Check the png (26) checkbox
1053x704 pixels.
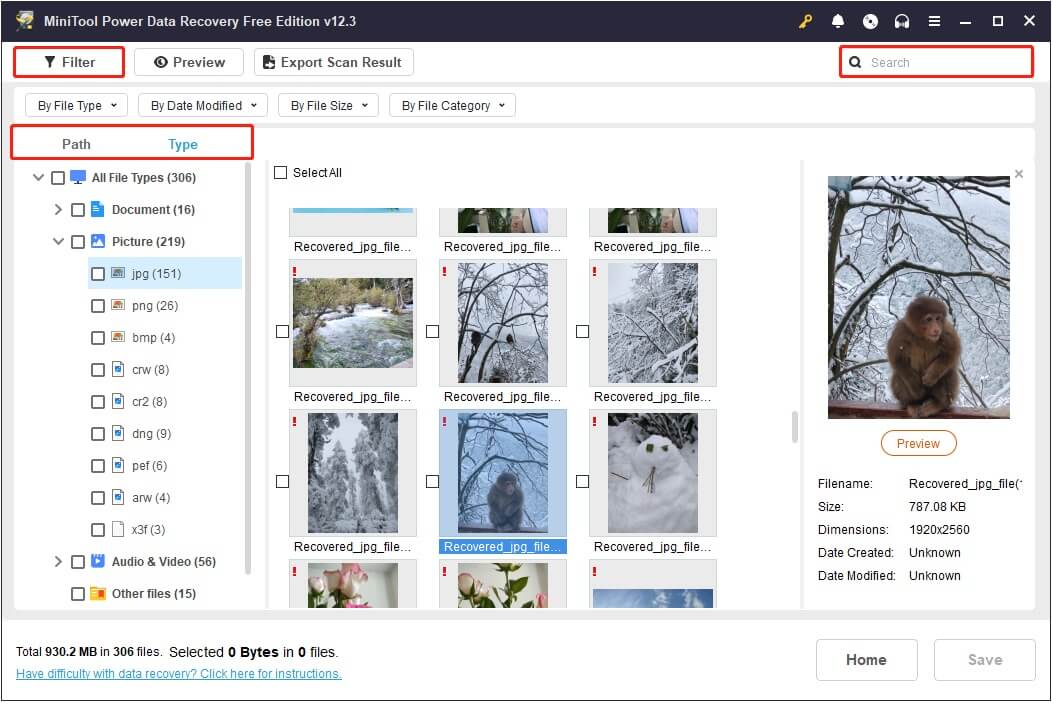click(98, 306)
